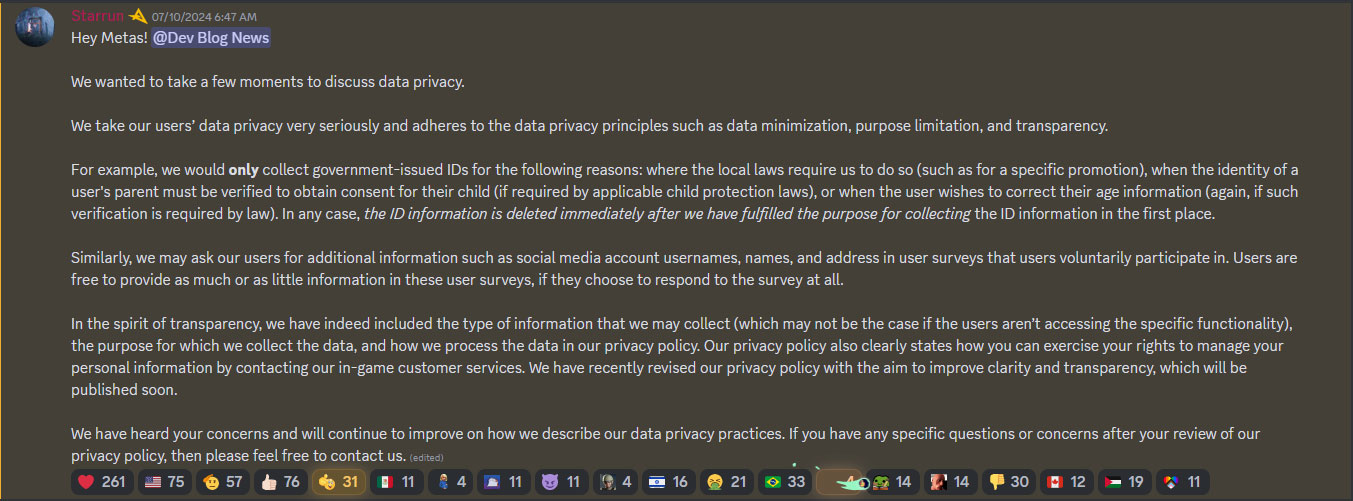Click the @Dev Blog News role mention
The image size is (1353, 501).
[211, 37]
